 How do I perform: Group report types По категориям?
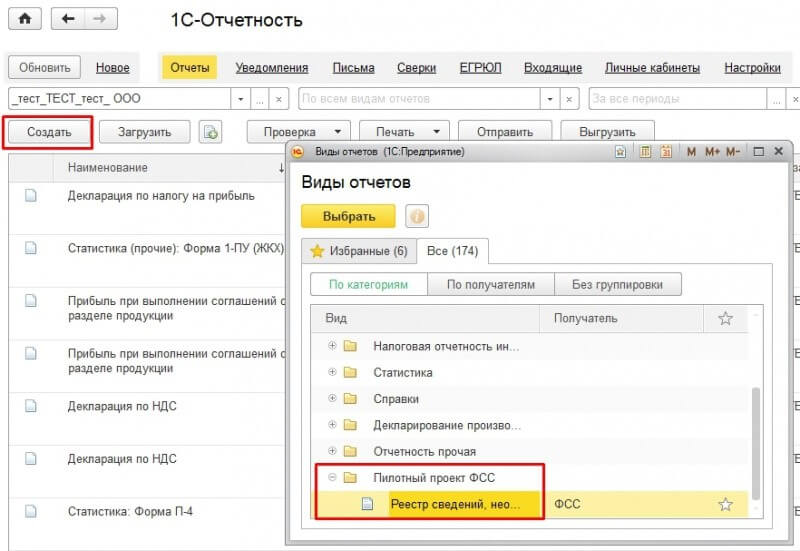point(368,285)
